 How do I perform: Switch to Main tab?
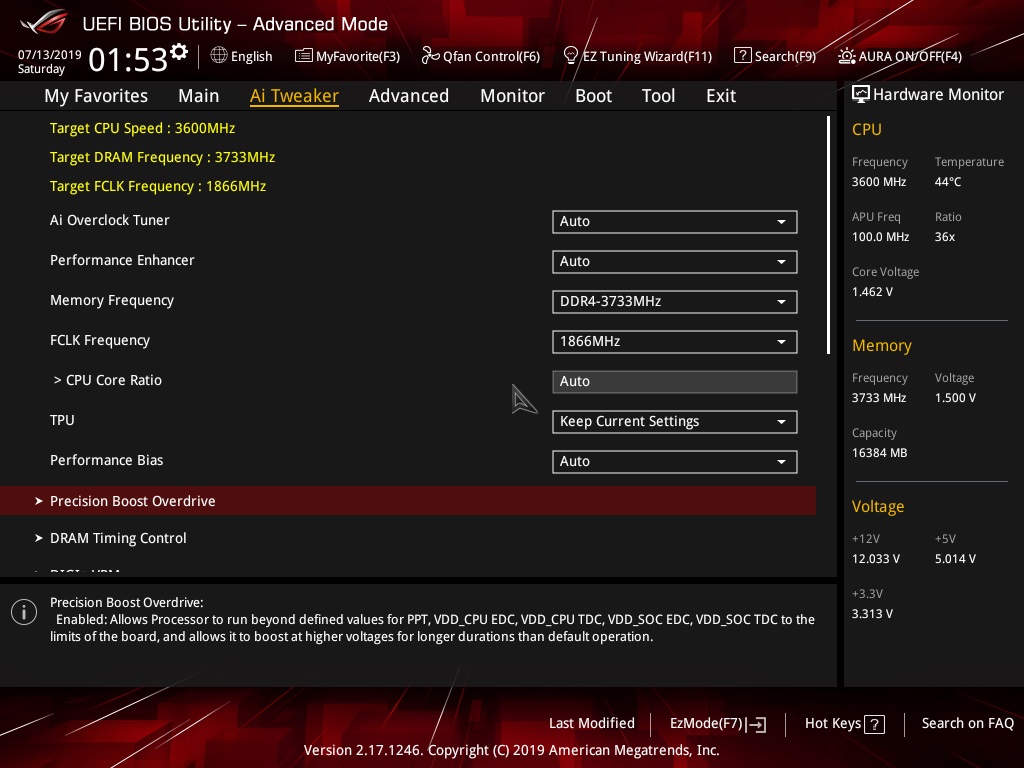199,96
